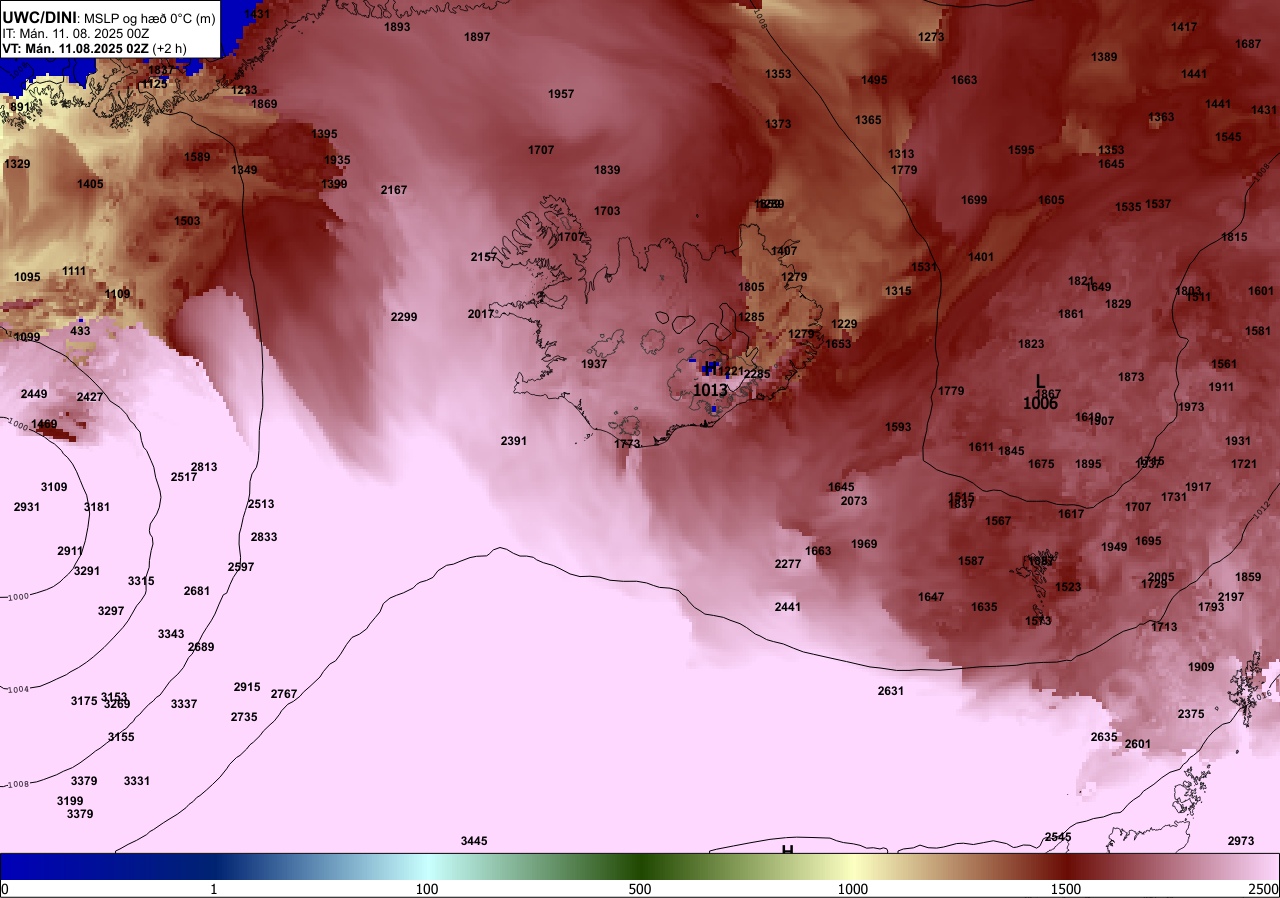Click the 2833 height value
1280x898 pixels.
[264, 537]
